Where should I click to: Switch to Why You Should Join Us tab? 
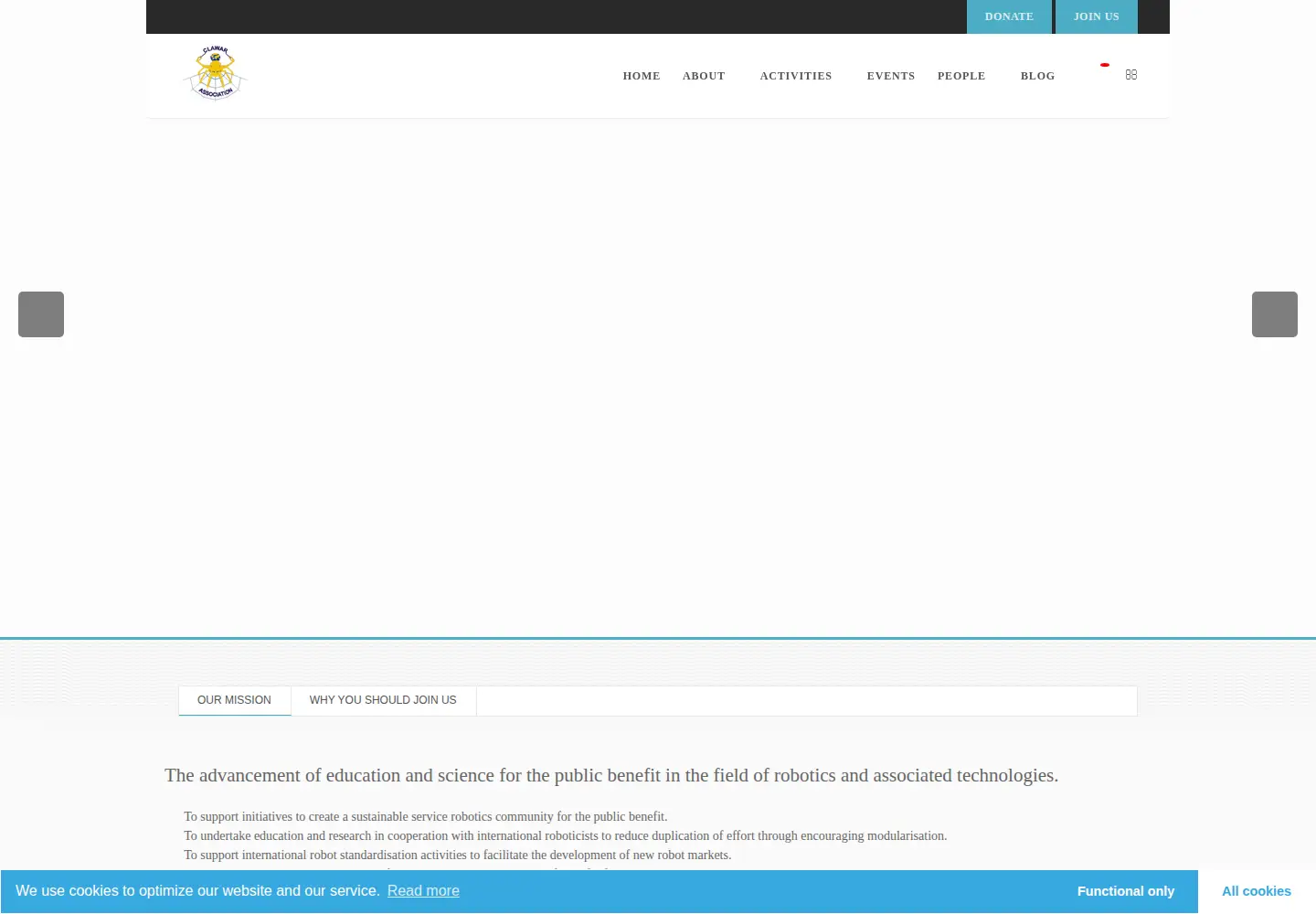point(383,701)
